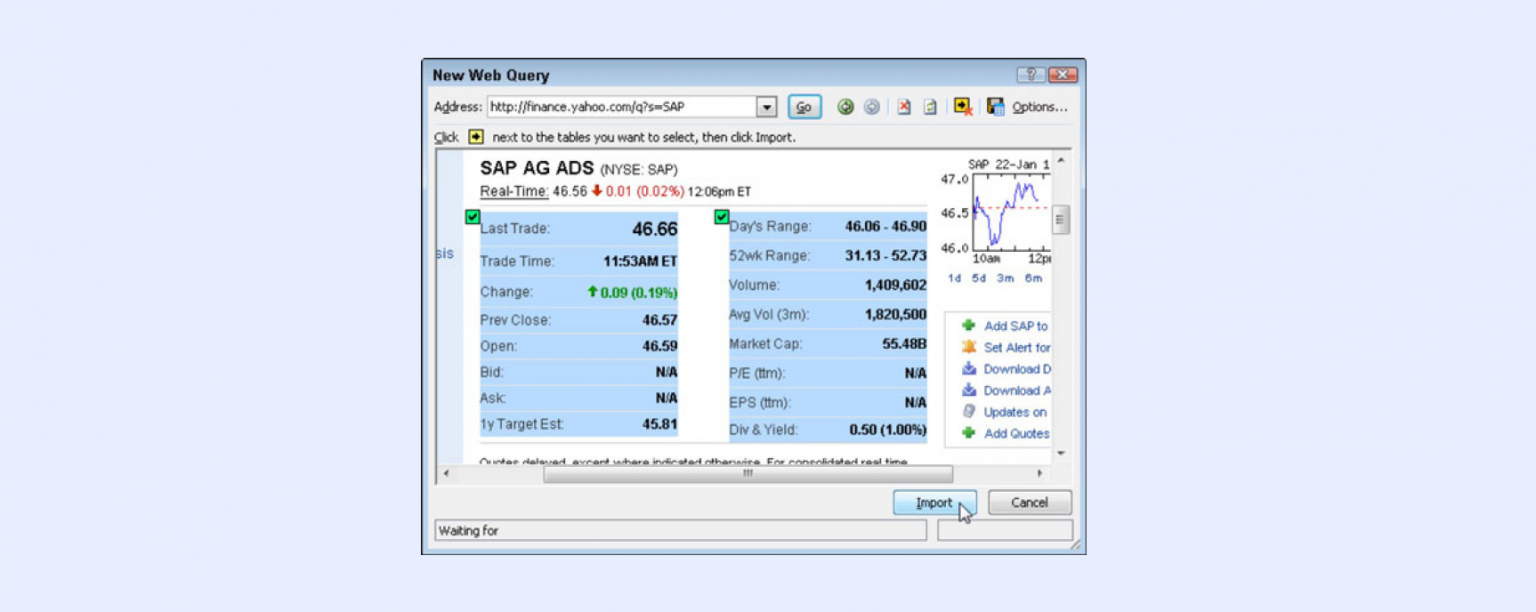Click the Refresh page icon
The width and height of the screenshot is (1536, 612).
(x=931, y=106)
